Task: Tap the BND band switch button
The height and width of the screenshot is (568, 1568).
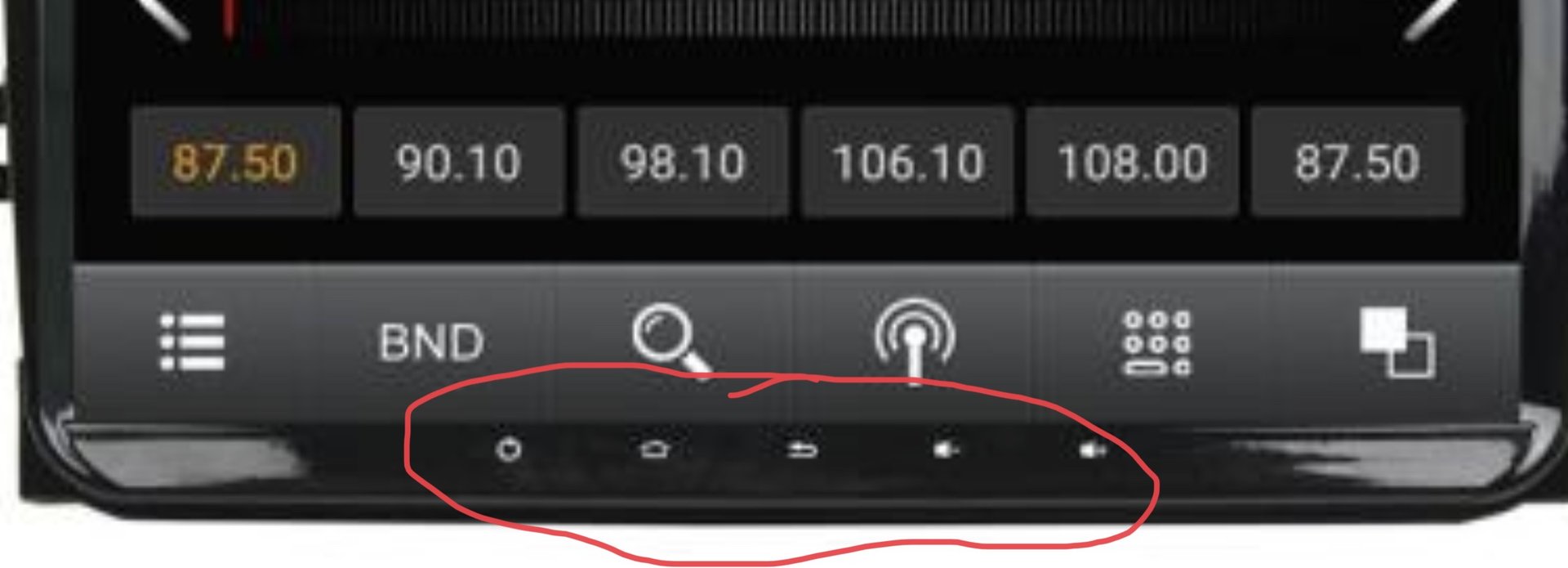Action: [x=431, y=342]
